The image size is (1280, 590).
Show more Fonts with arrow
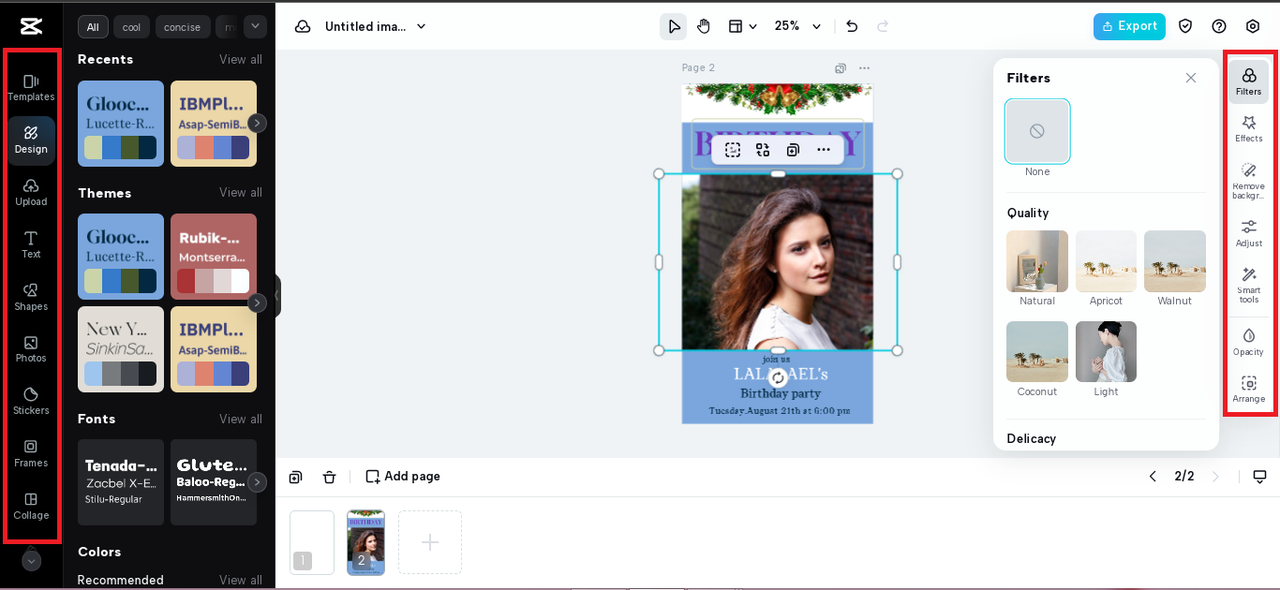(257, 482)
